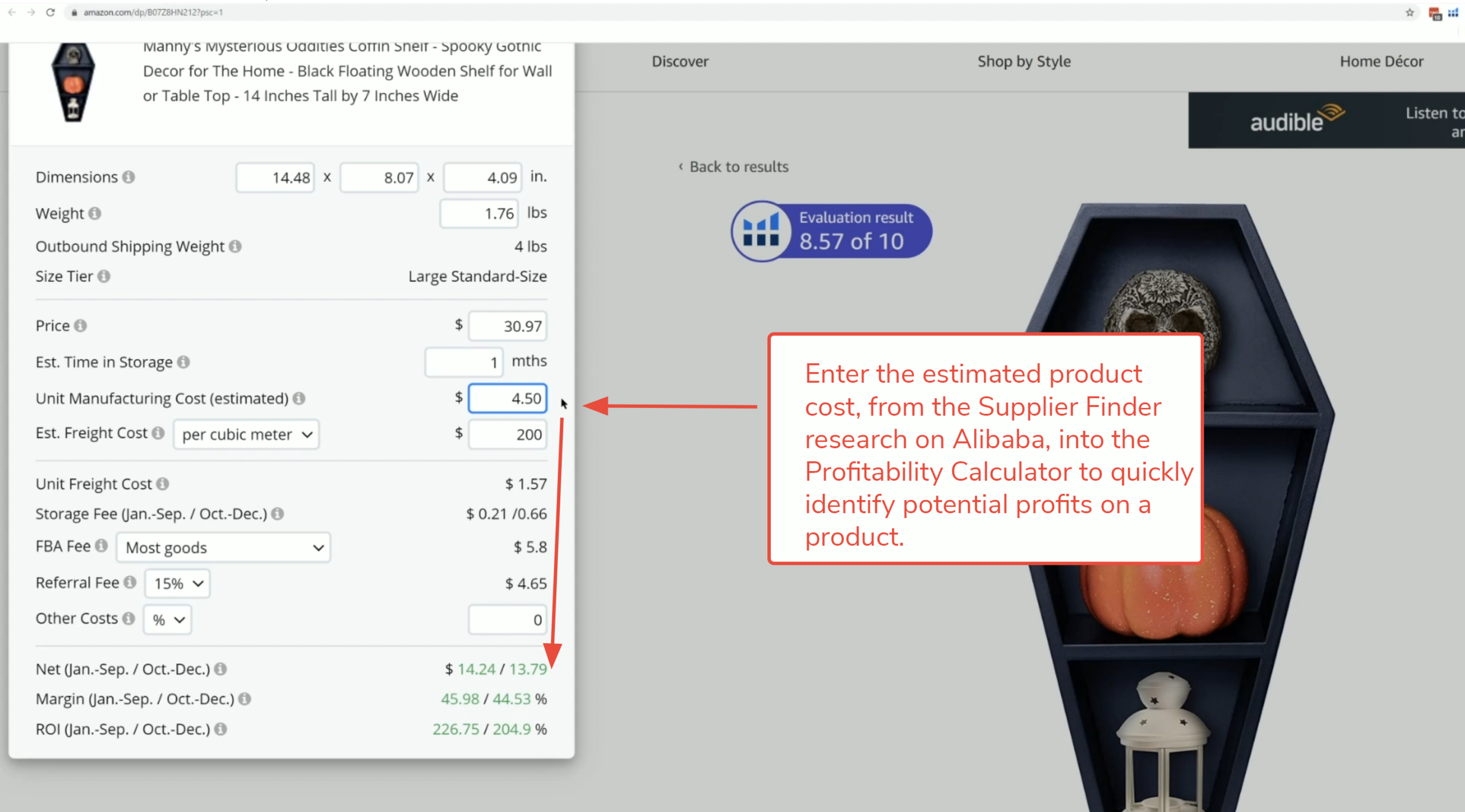Open the Other Costs % unit dropdown
This screenshot has height=812, width=1465.
click(168, 620)
